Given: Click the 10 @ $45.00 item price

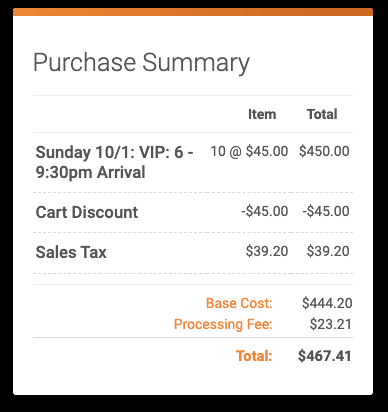Looking at the screenshot, I should pos(249,151).
